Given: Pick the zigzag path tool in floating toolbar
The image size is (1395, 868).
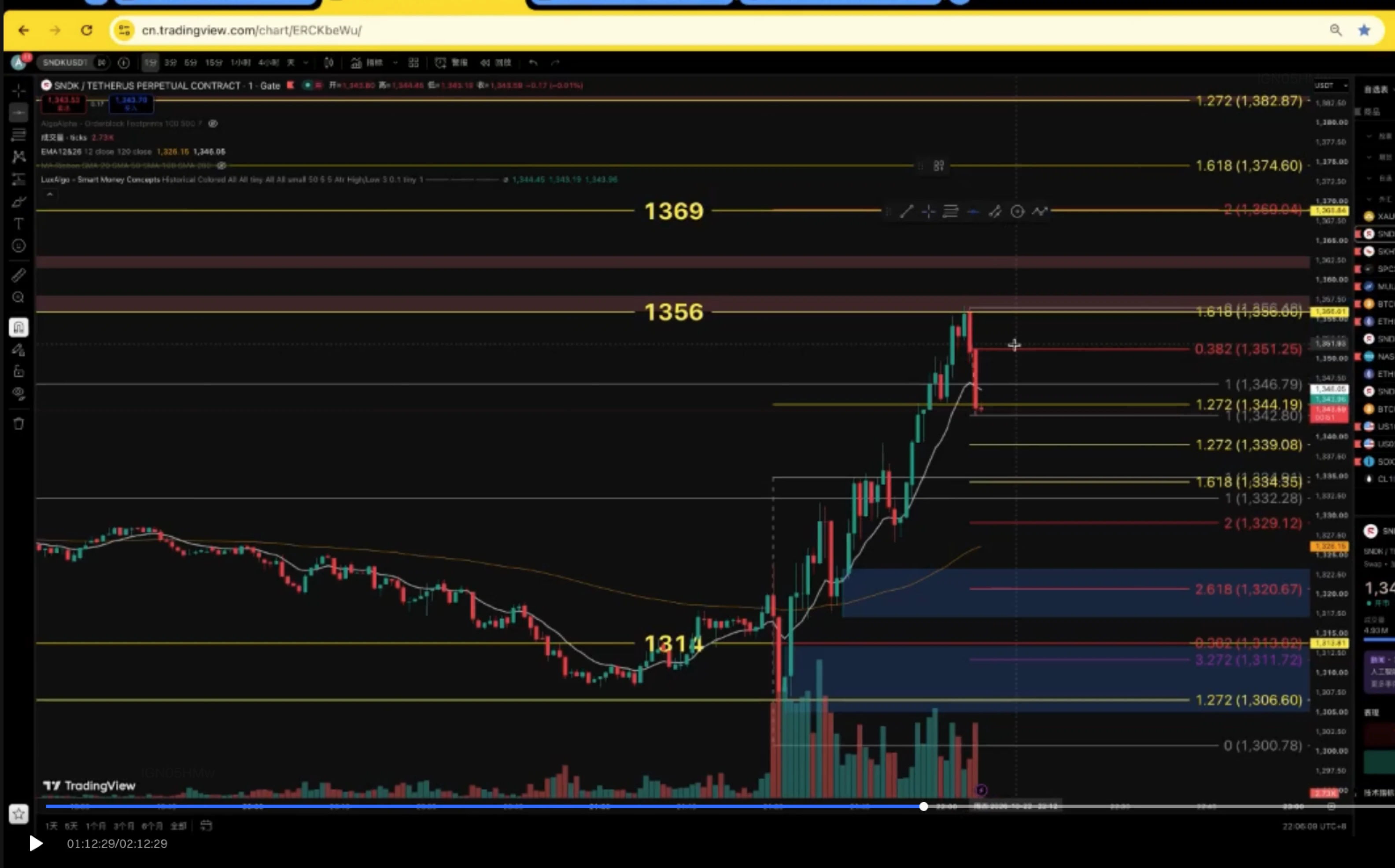Looking at the screenshot, I should coord(1040,211).
